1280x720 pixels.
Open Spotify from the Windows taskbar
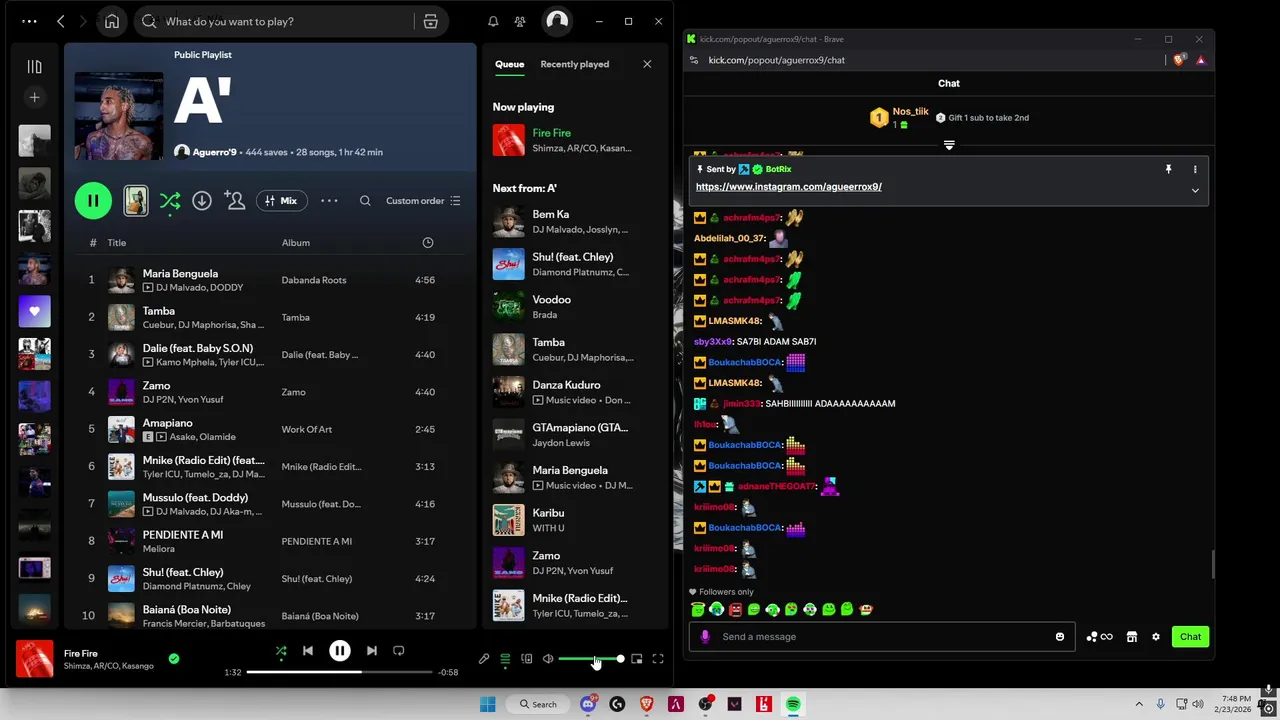tap(793, 704)
